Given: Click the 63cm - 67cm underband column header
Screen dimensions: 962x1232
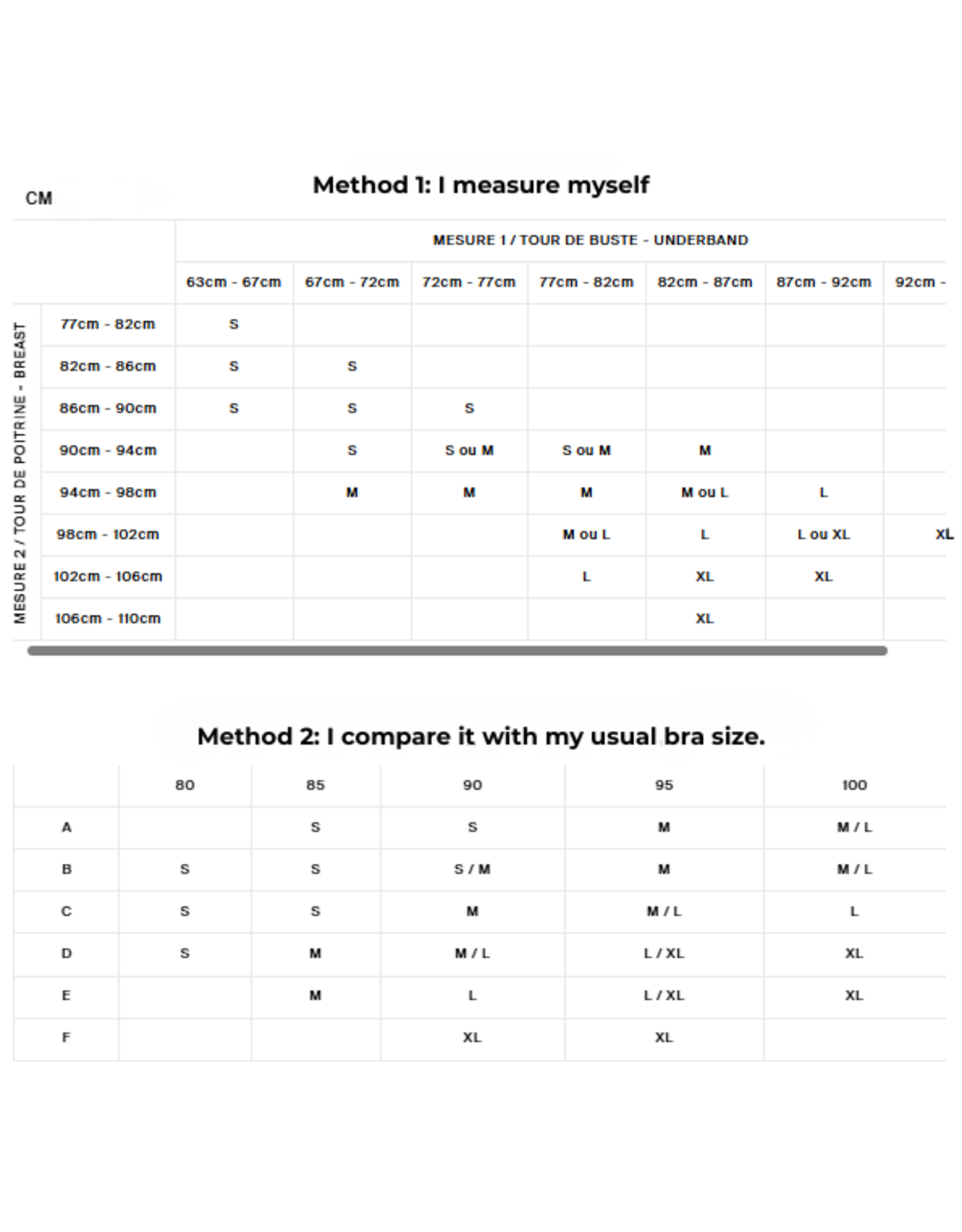Looking at the screenshot, I should 233,282.
